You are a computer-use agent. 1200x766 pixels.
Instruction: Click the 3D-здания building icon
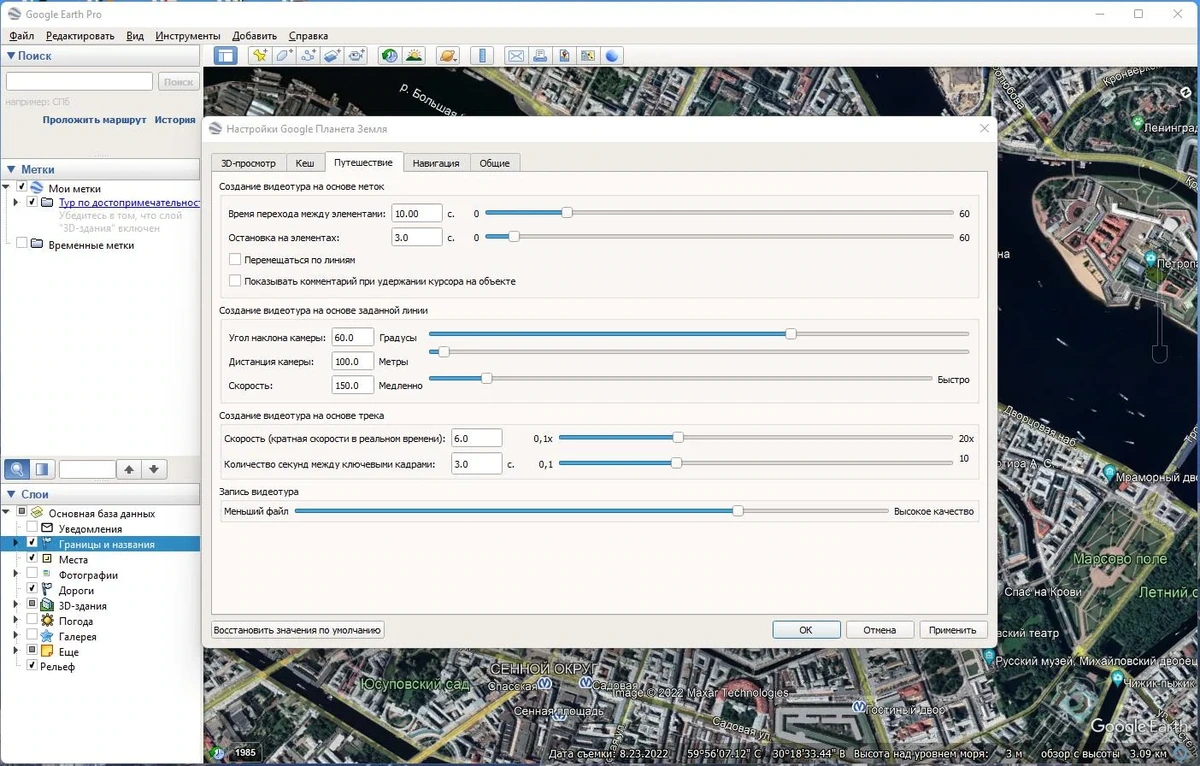[47, 605]
